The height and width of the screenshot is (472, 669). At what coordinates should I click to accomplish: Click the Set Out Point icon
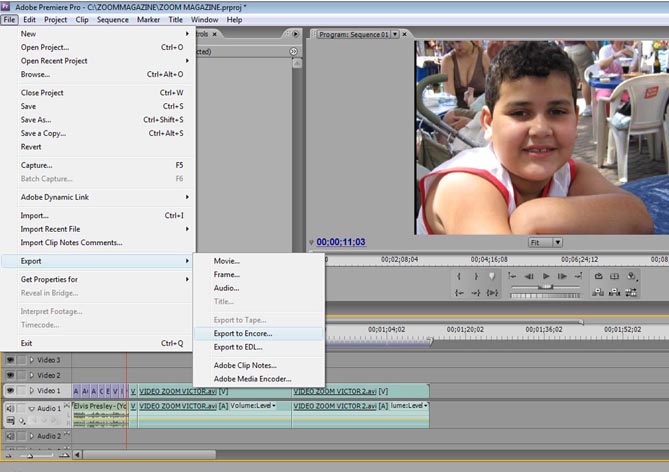click(x=475, y=276)
